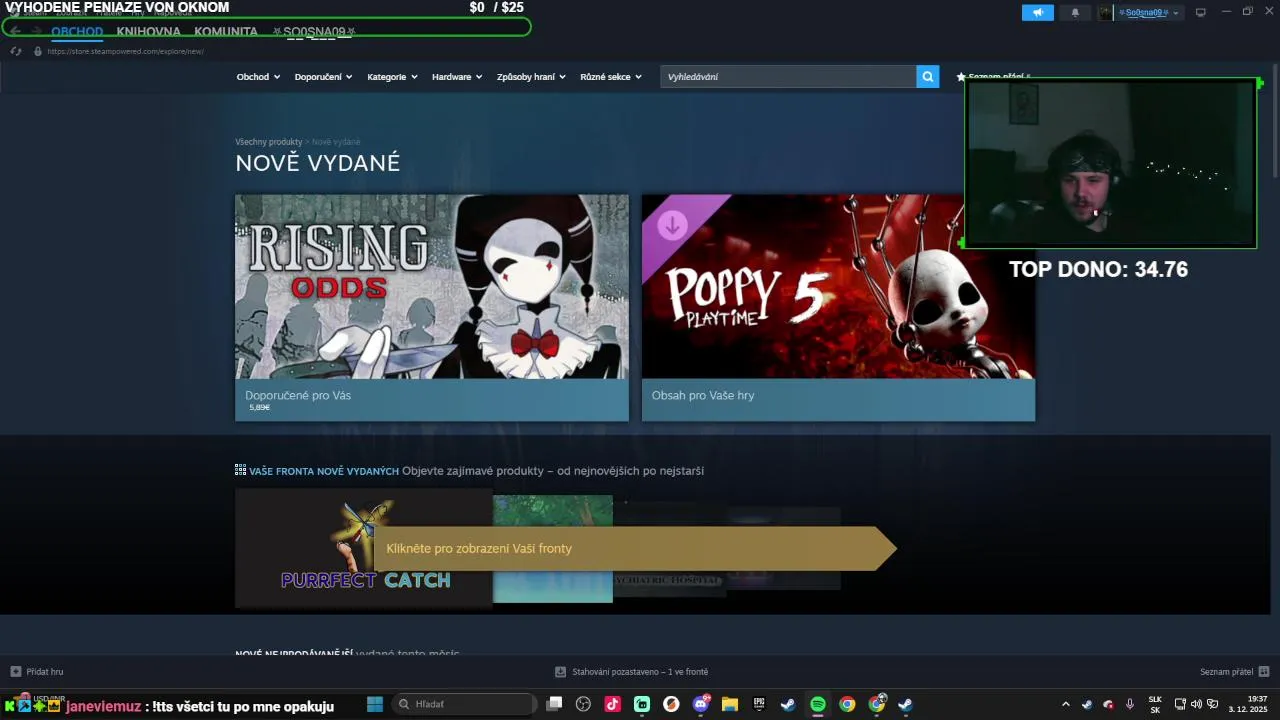
Task: Expand the So0sna09 account dropdown
Action: 1148,13
